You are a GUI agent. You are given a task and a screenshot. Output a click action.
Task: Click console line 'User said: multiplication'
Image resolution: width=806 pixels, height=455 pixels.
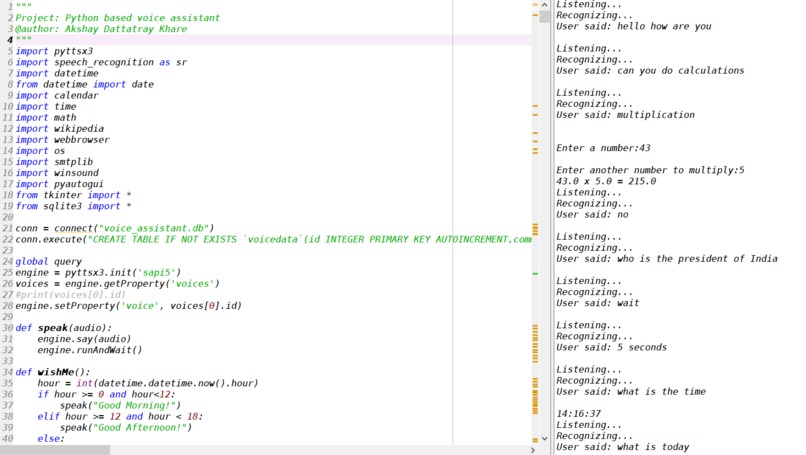pyautogui.click(x=626, y=115)
